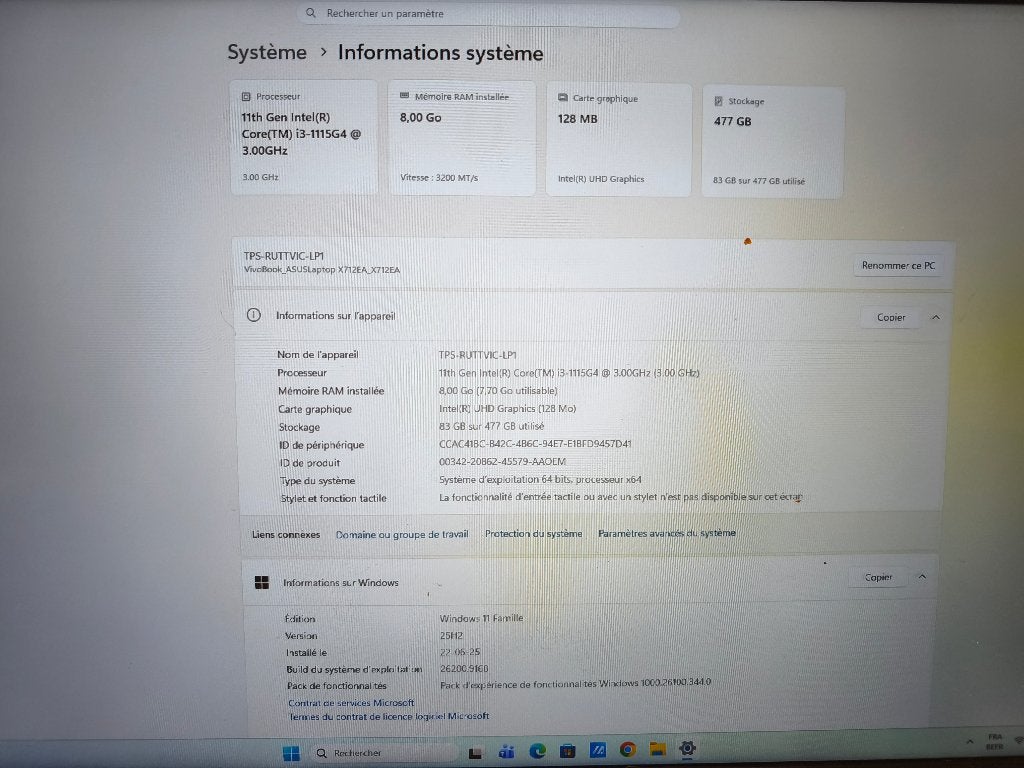
Task: Open the MyASUS app in the taskbar
Action: pyautogui.click(x=598, y=750)
